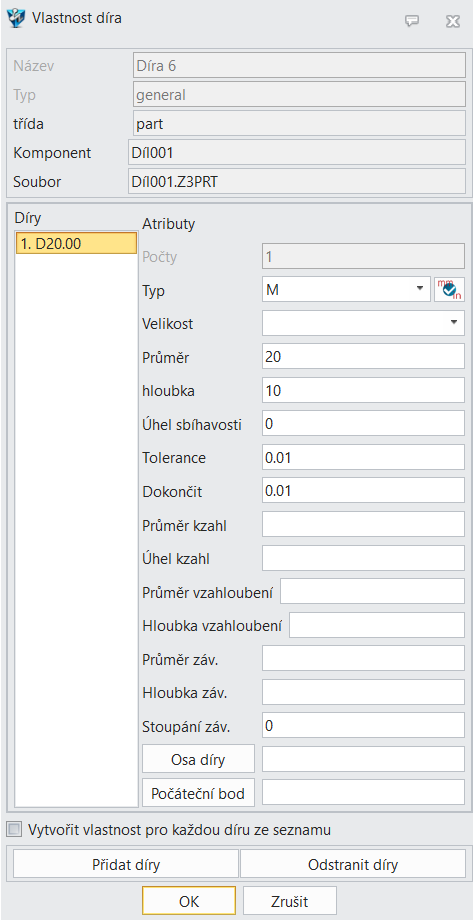Open the Typ dropdown showing M

(347, 289)
